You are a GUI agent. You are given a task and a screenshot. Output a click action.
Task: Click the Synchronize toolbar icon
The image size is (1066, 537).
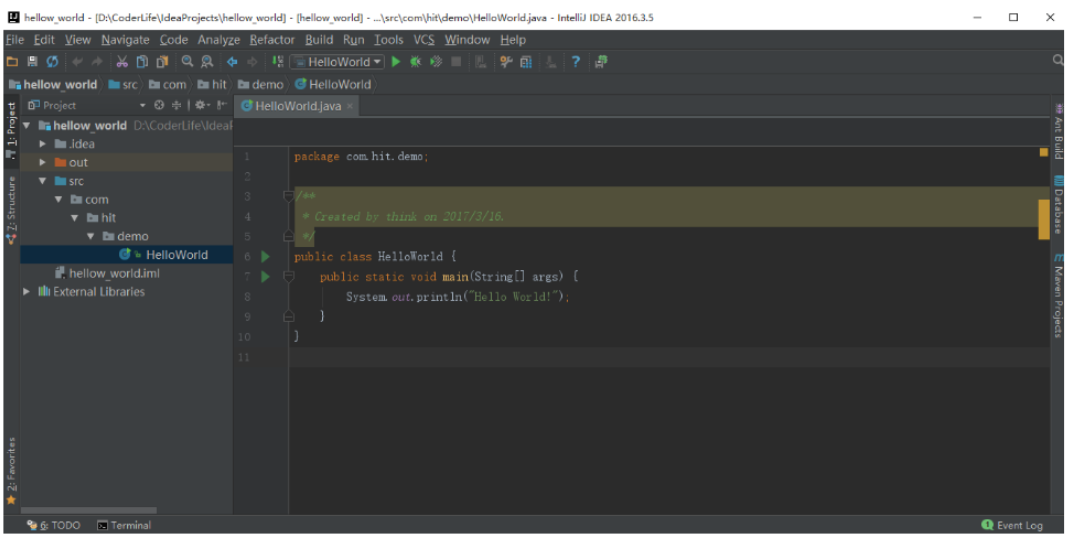point(52,62)
